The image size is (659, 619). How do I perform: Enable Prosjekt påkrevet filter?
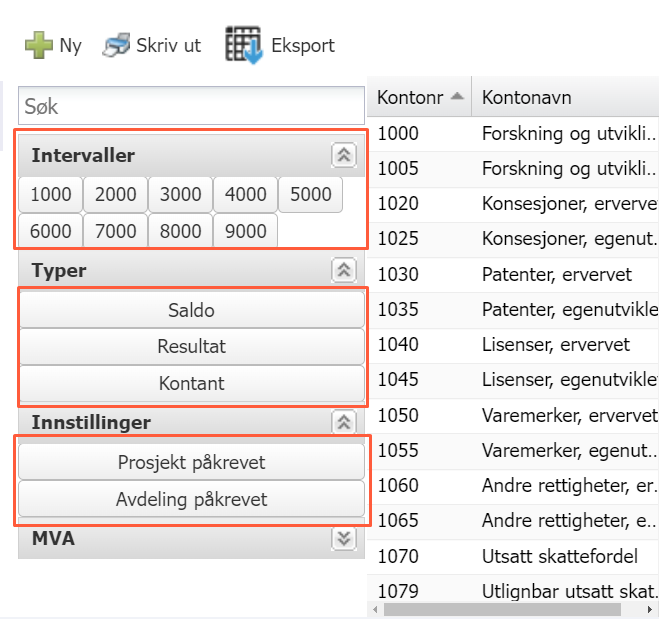tap(191, 462)
